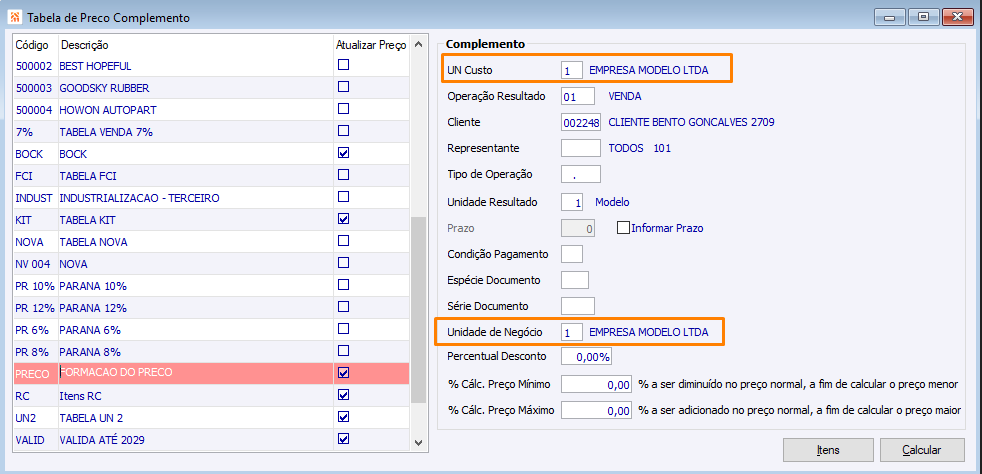Select the TABELA NOVA description cell
Screen dimensions: 982x474
(196, 242)
